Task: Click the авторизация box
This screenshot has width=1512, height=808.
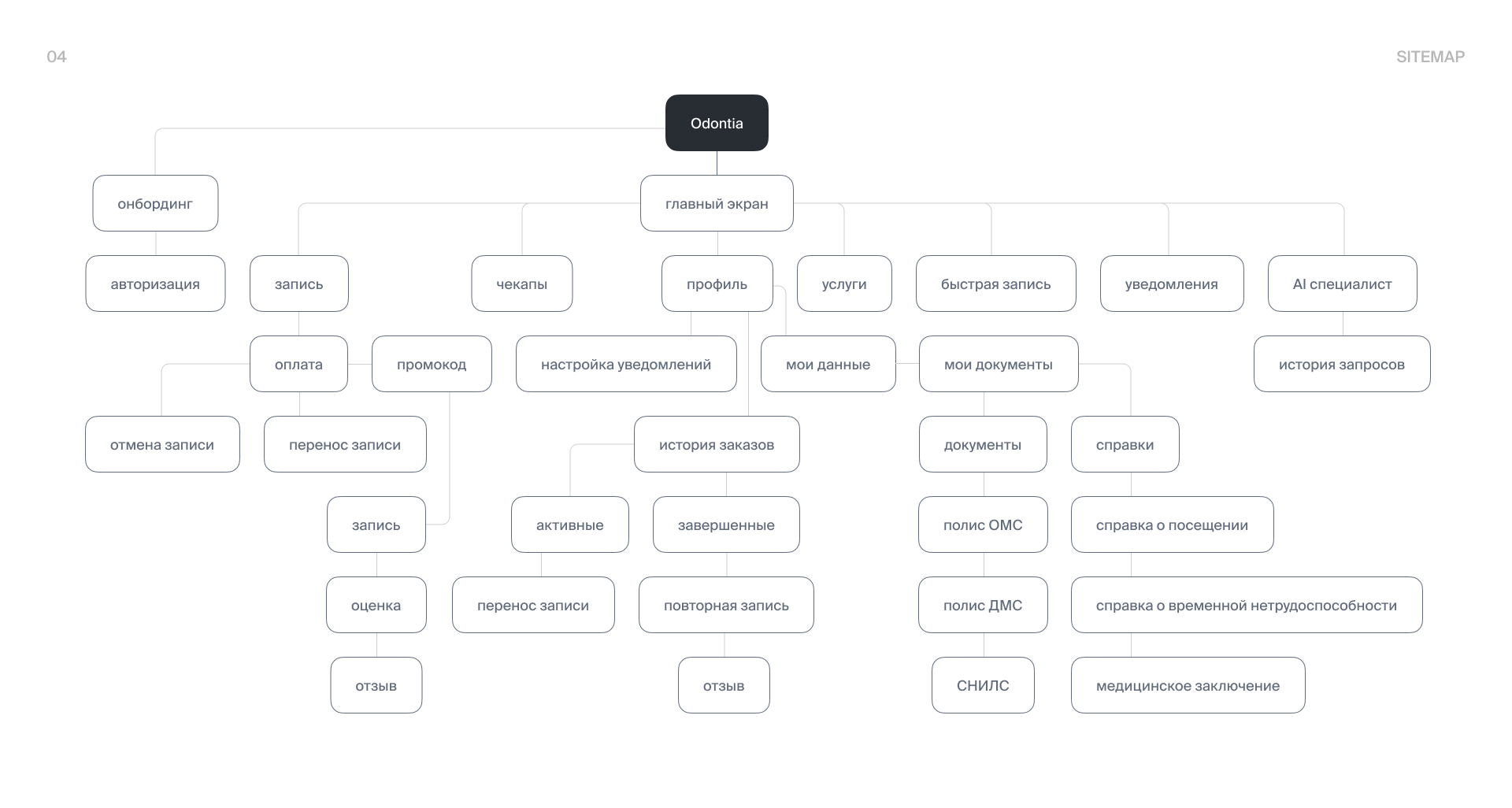Action: [155, 284]
